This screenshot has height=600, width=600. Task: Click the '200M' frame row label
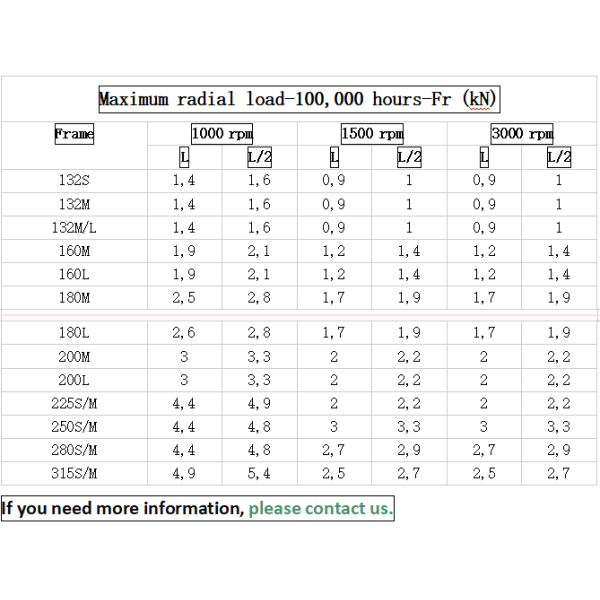(x=74, y=357)
